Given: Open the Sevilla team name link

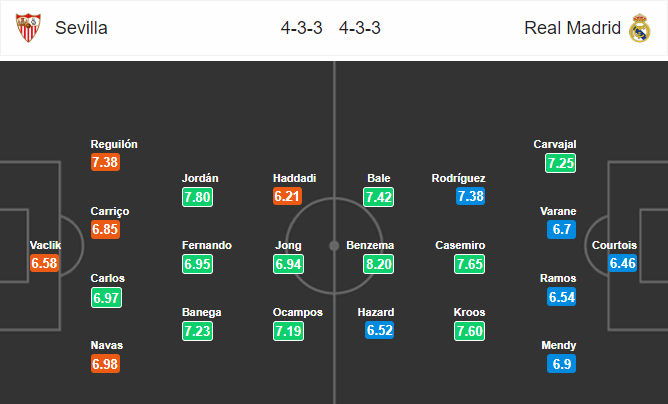Looking at the screenshot, I should 82,28.
